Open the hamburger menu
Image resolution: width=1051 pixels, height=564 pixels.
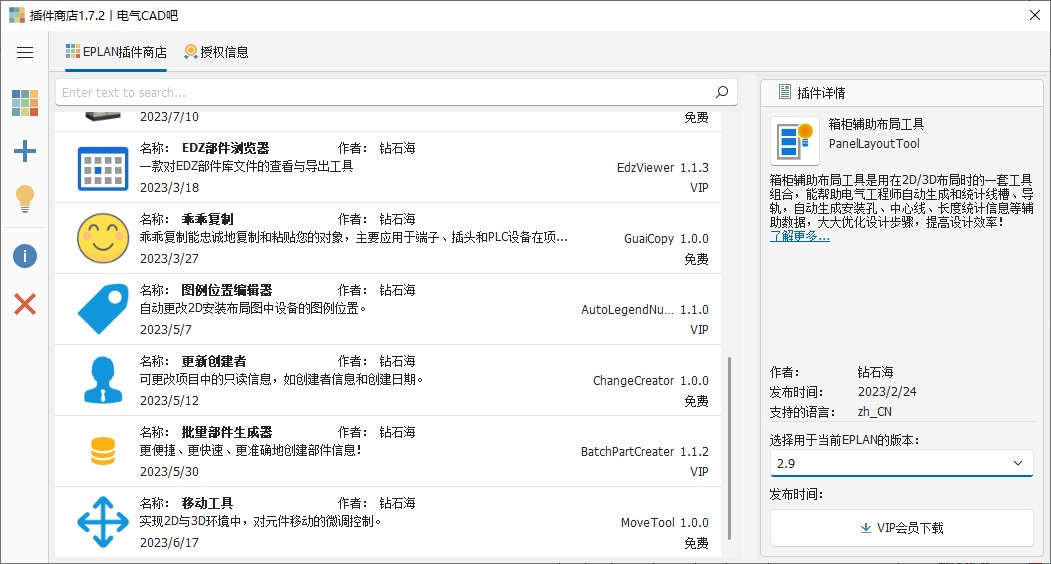tap(25, 52)
